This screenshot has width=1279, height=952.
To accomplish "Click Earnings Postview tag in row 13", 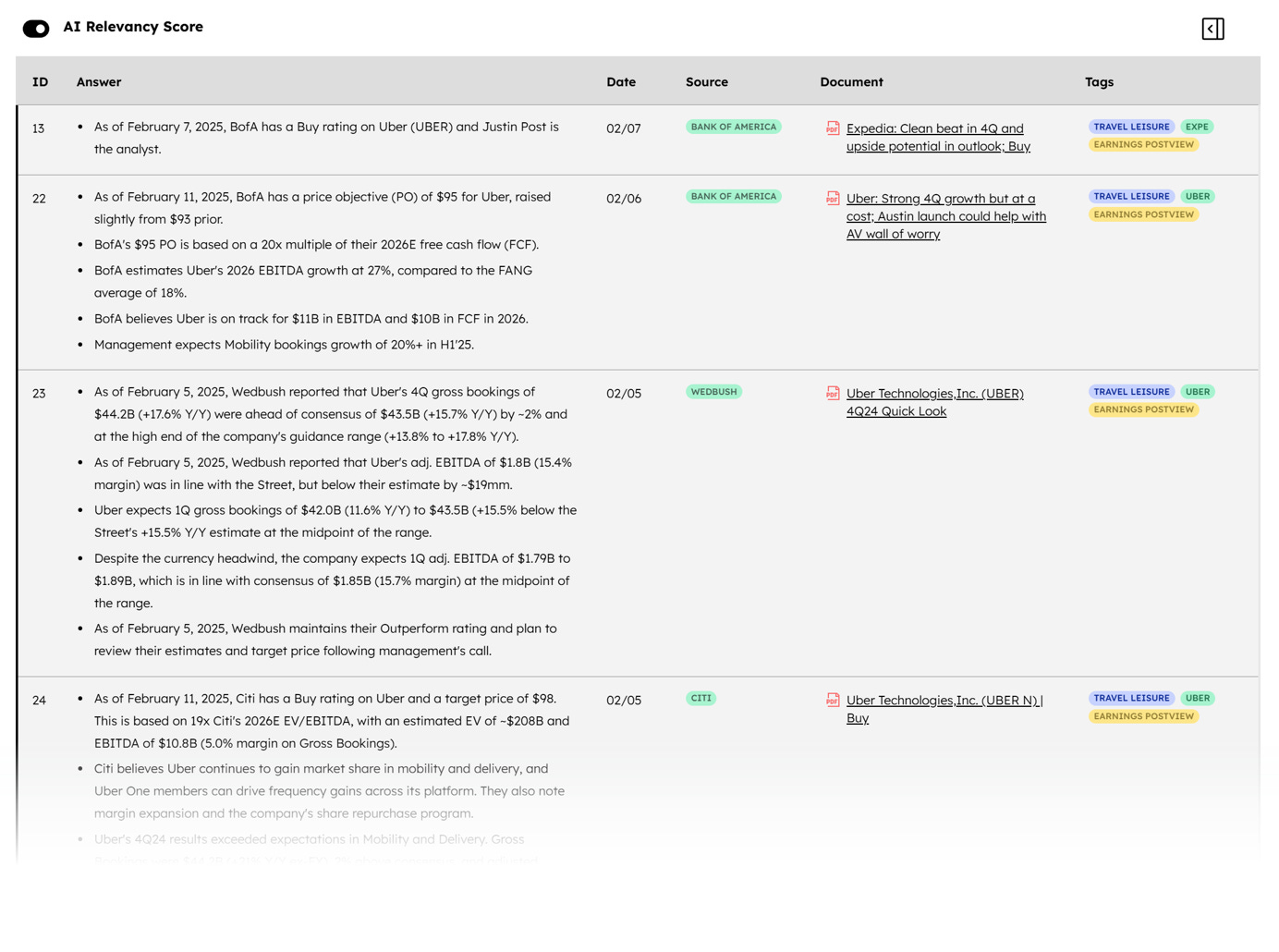I will [1143, 144].
